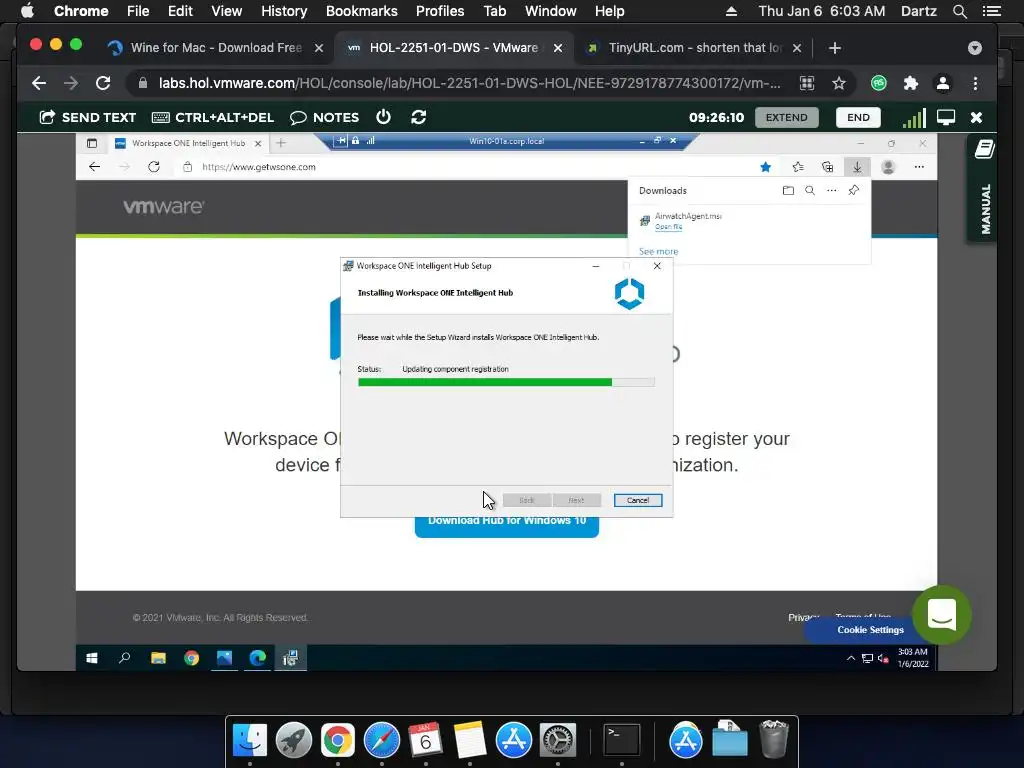1024x768 pixels.
Task: Click Download Hub for Windows 10 button
Action: pos(507,522)
